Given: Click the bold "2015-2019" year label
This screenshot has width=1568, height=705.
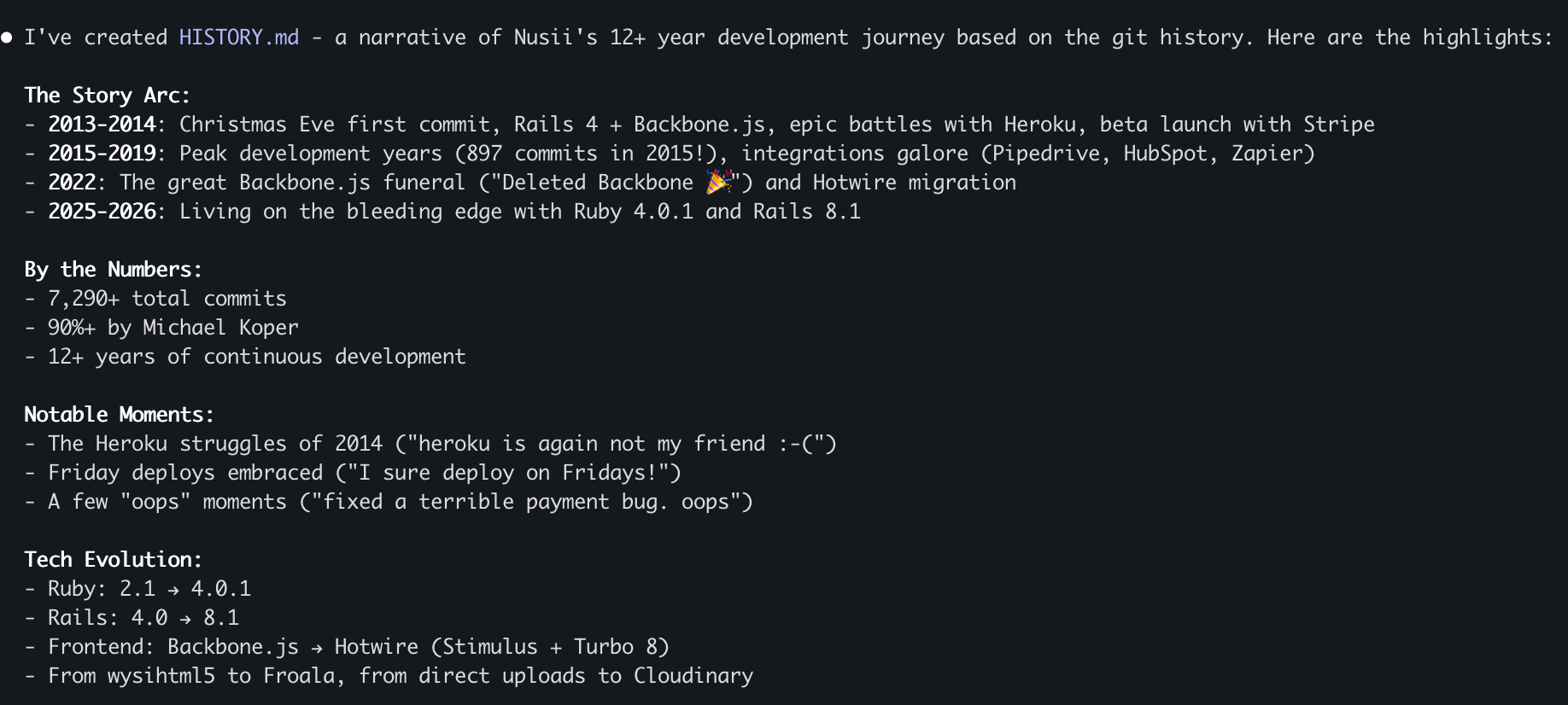Looking at the screenshot, I should pyautogui.click(x=102, y=154).
